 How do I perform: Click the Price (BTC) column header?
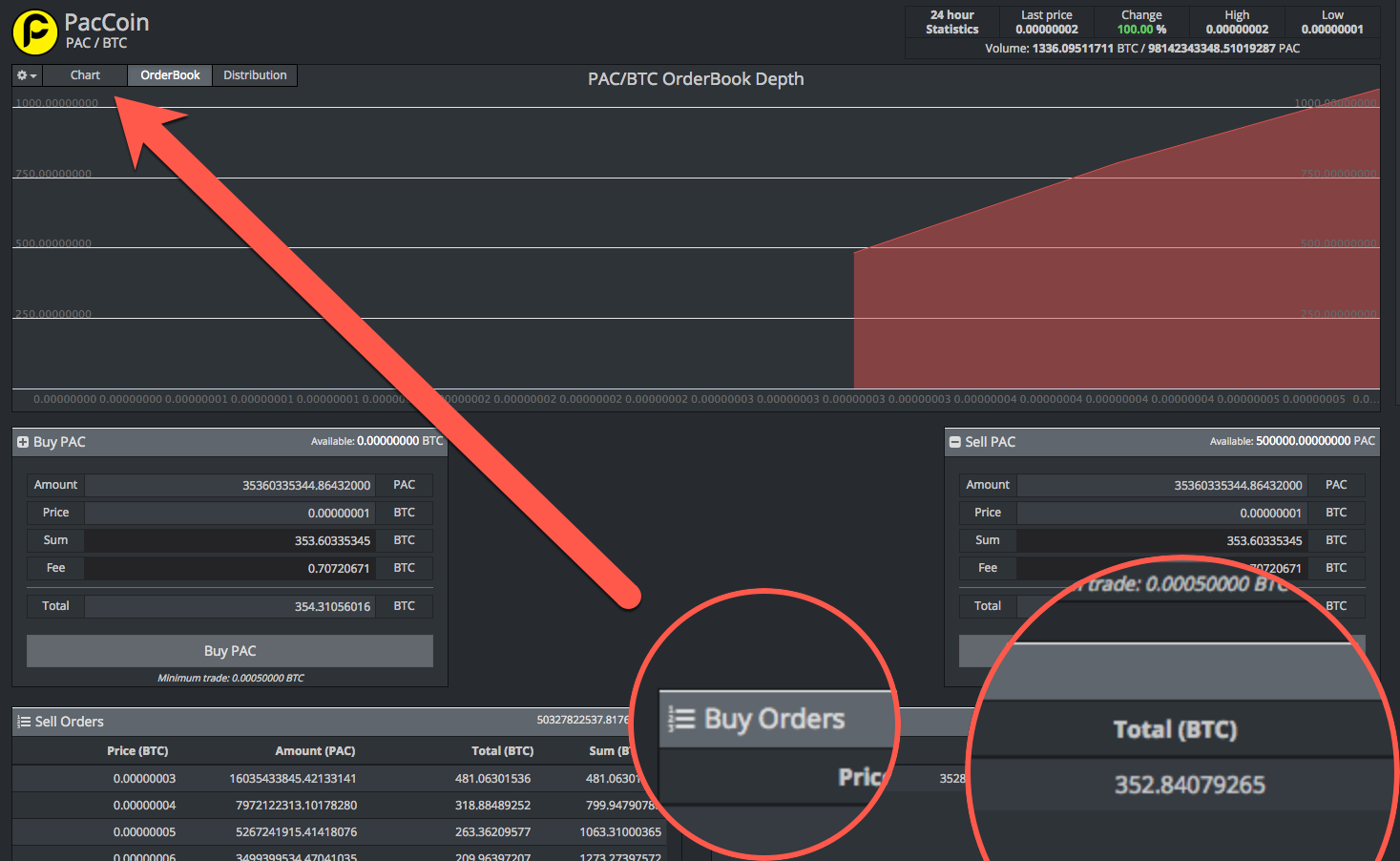[137, 751]
